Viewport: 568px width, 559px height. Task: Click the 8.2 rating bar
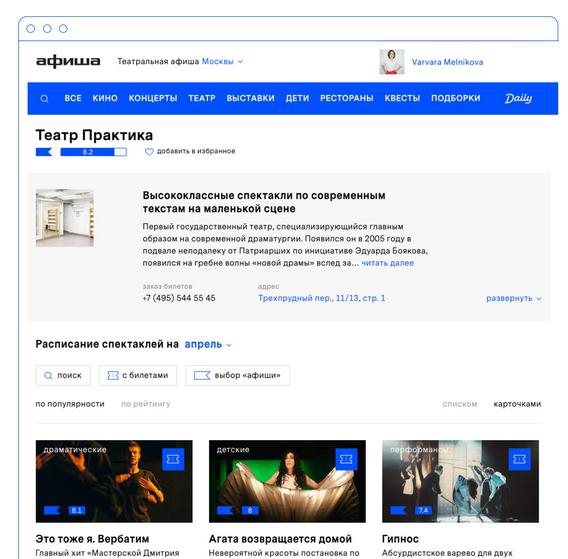click(93, 152)
